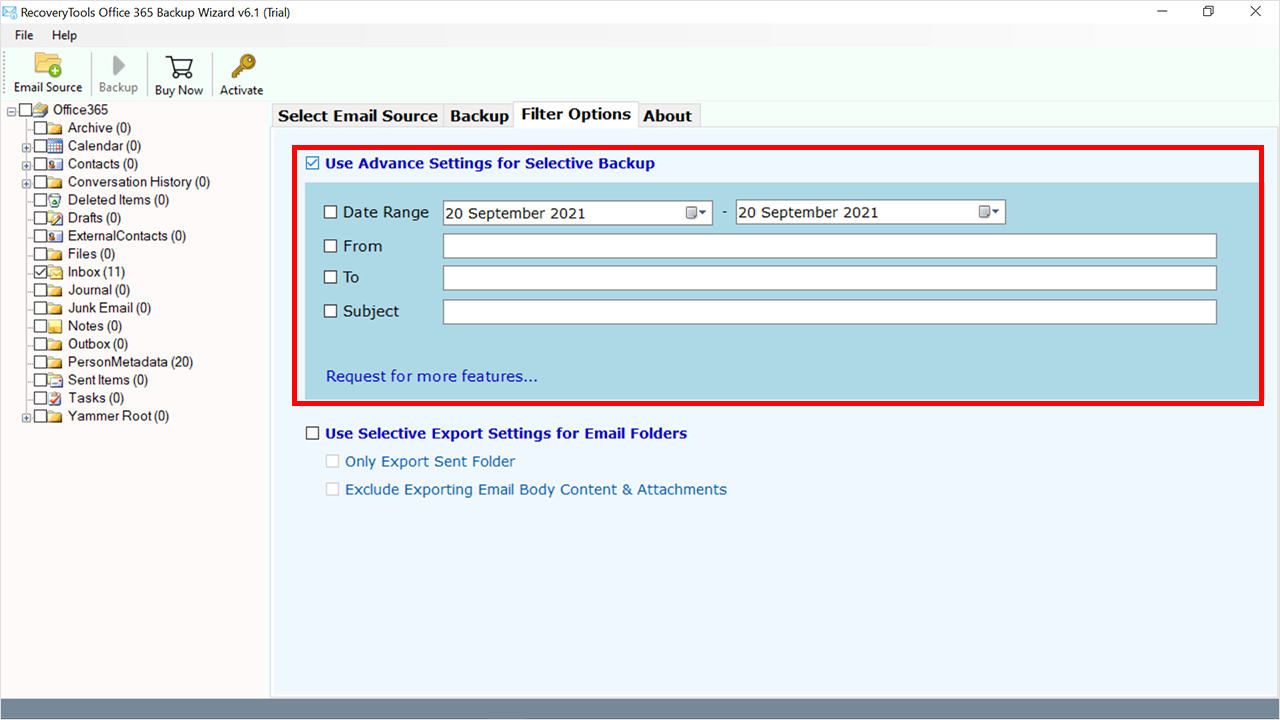Enable the Subject filter checkbox
This screenshot has width=1280, height=720.
[331, 311]
